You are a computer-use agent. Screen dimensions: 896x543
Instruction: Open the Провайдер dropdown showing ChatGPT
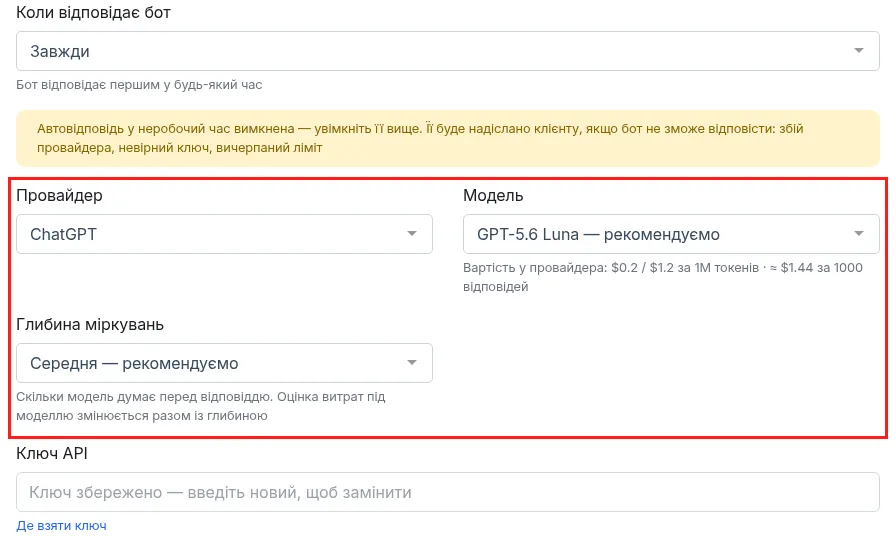[x=224, y=234]
